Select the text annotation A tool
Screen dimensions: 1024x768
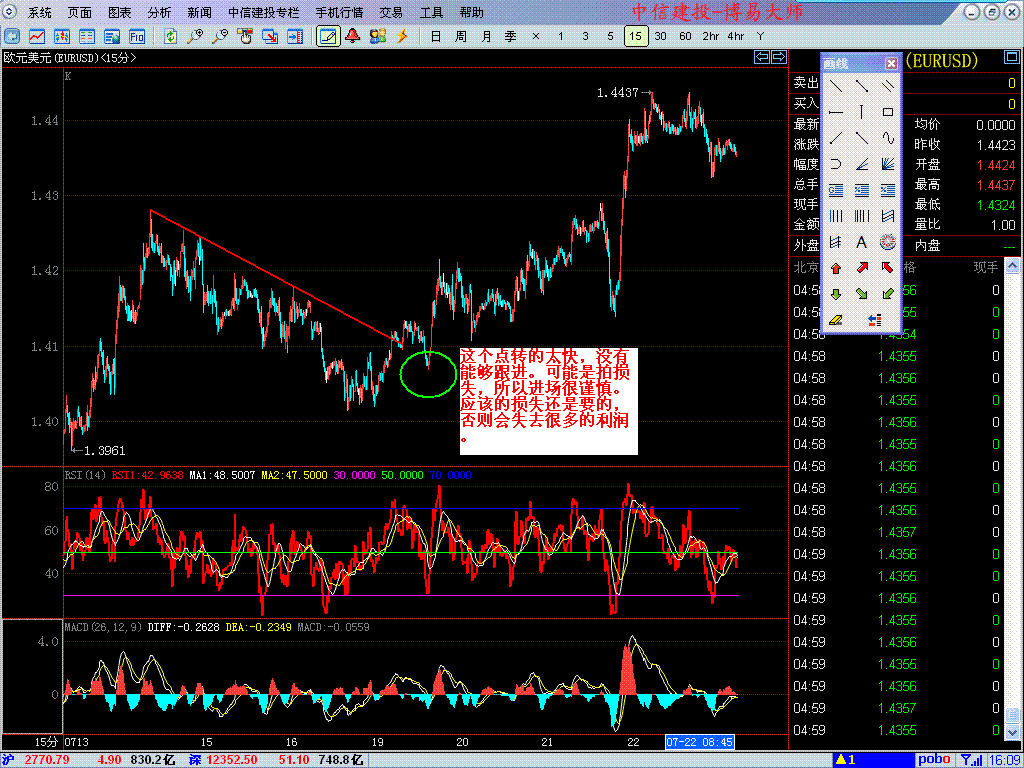pos(861,242)
